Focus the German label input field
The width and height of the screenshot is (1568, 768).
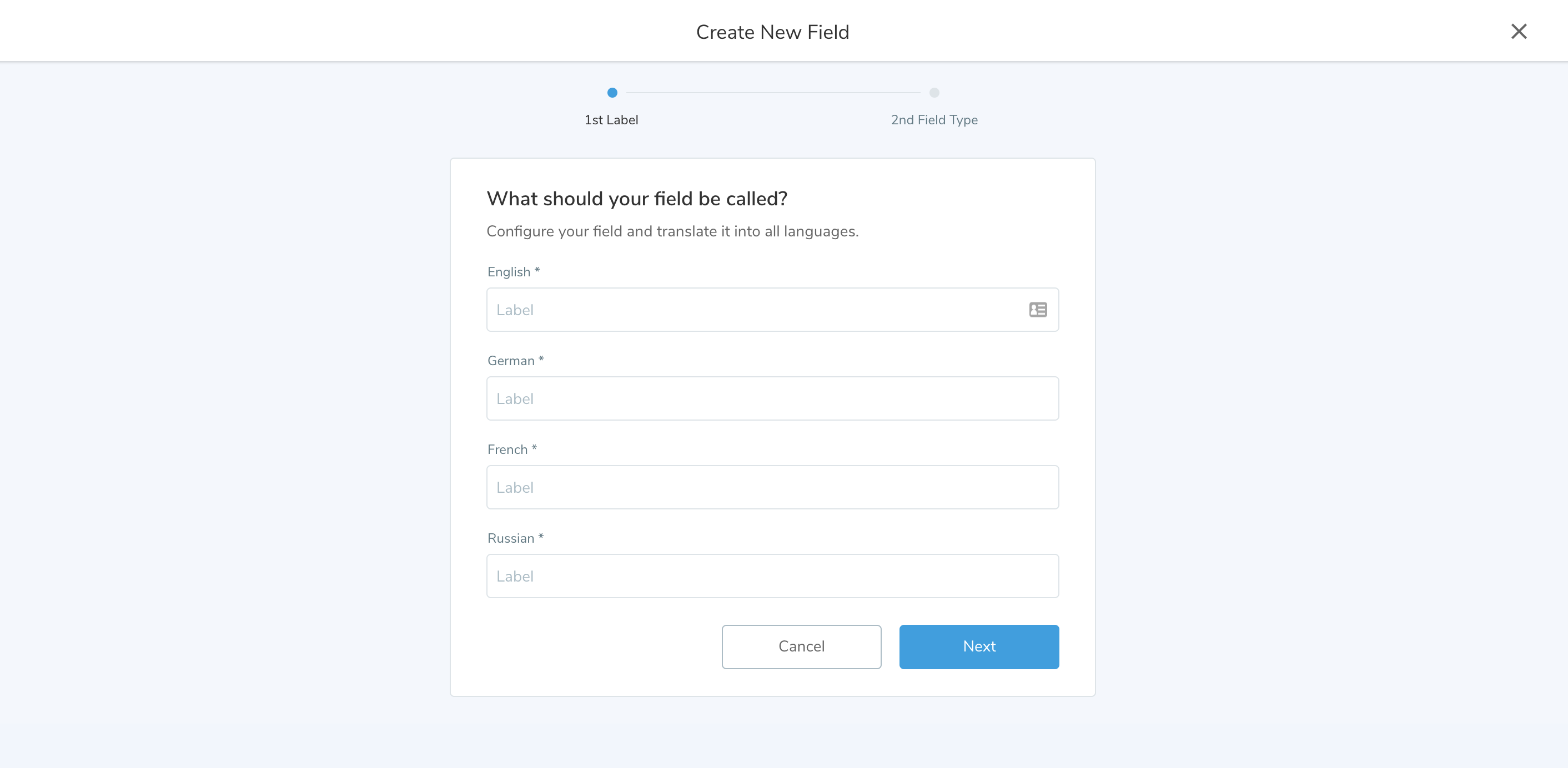pyautogui.click(x=772, y=398)
